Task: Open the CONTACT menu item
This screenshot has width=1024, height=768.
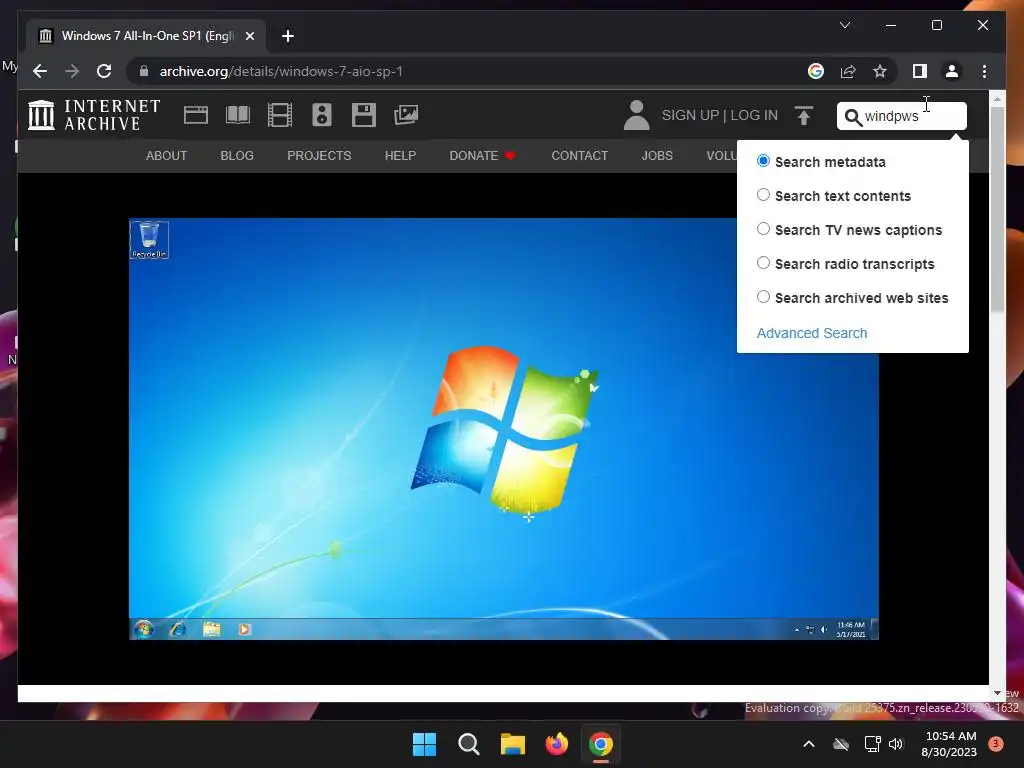Action: [579, 155]
